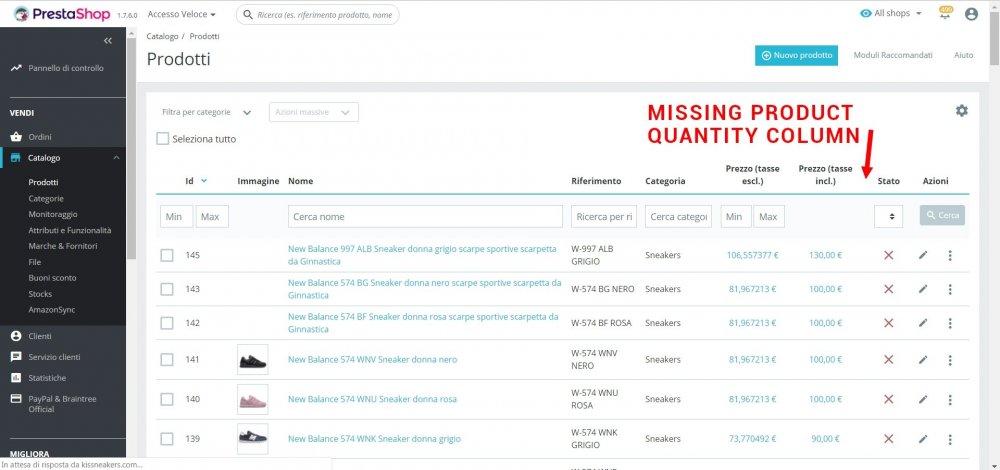This screenshot has width=1000, height=470.
Task: Click the Id Min filter field
Action: (176, 216)
